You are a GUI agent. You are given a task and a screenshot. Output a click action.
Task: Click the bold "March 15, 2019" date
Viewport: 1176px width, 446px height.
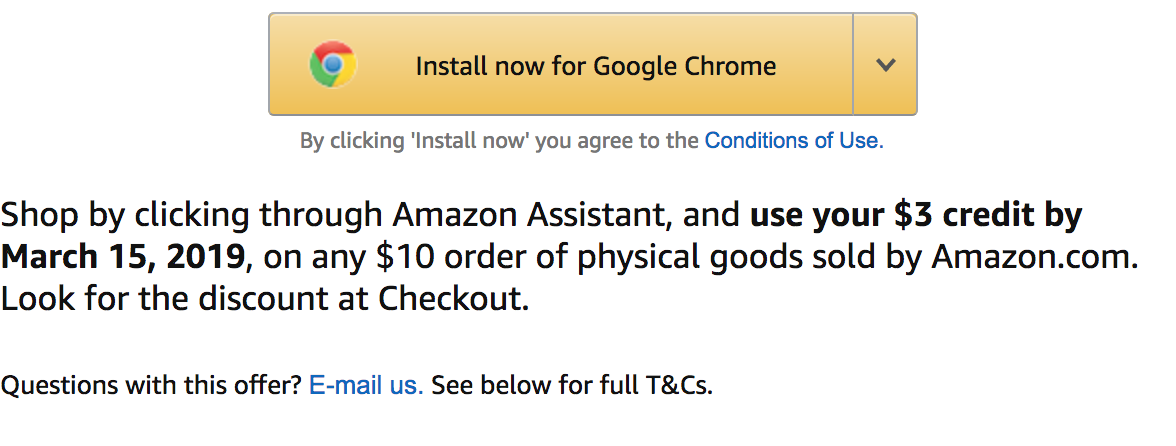click(123, 256)
